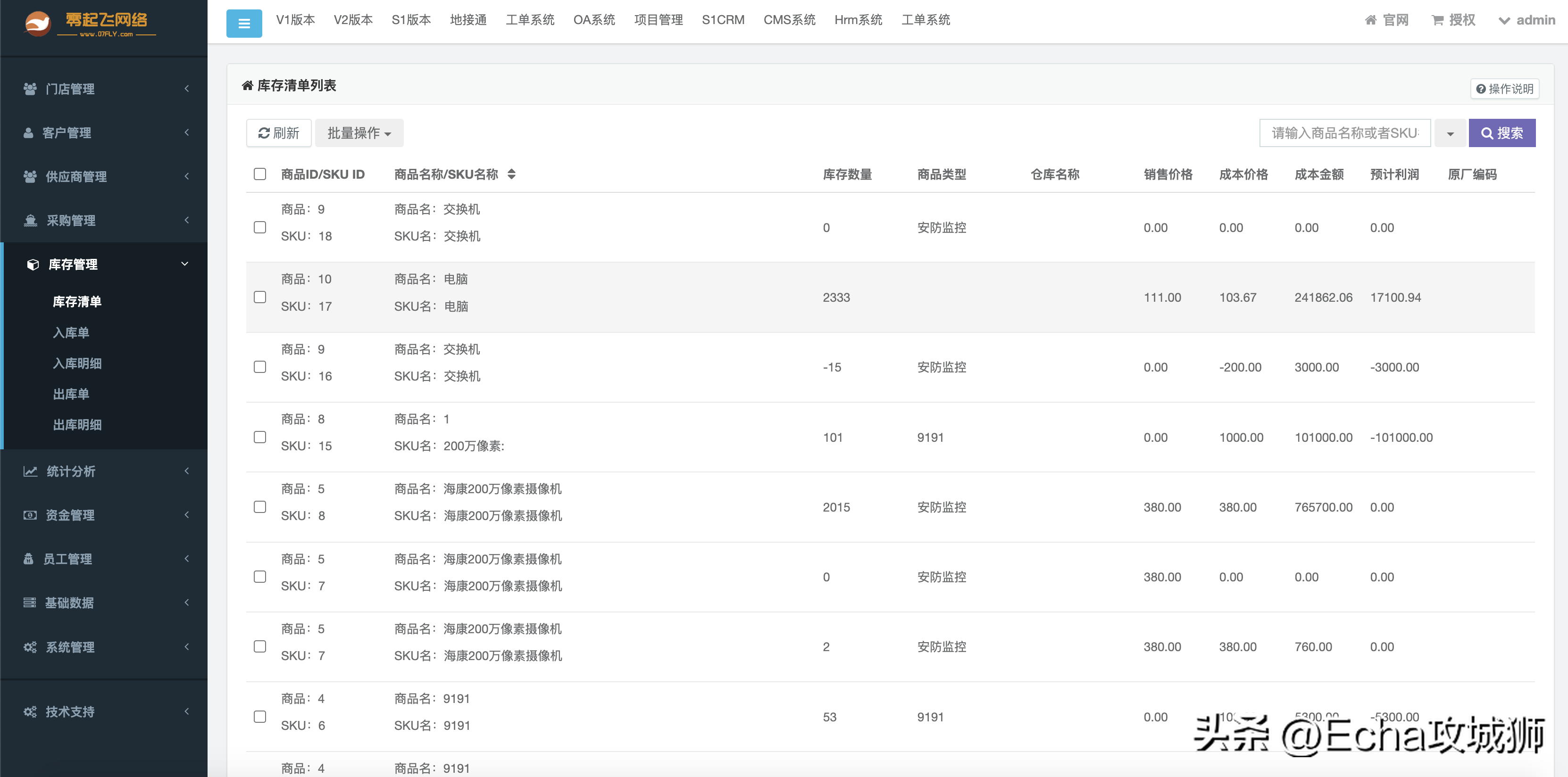Open the 入库单 submenu item
The height and width of the screenshot is (777, 1568).
click(x=71, y=333)
